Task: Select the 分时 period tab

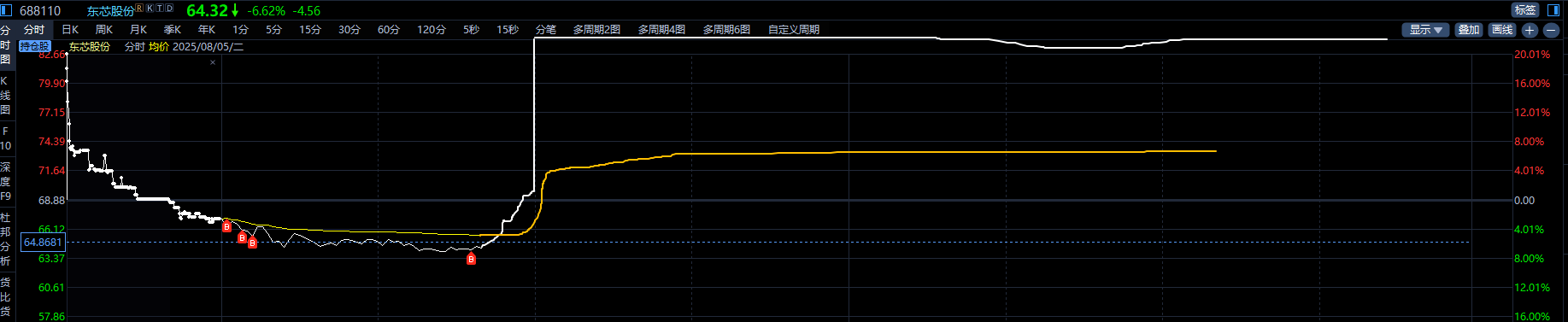Action: point(34,30)
